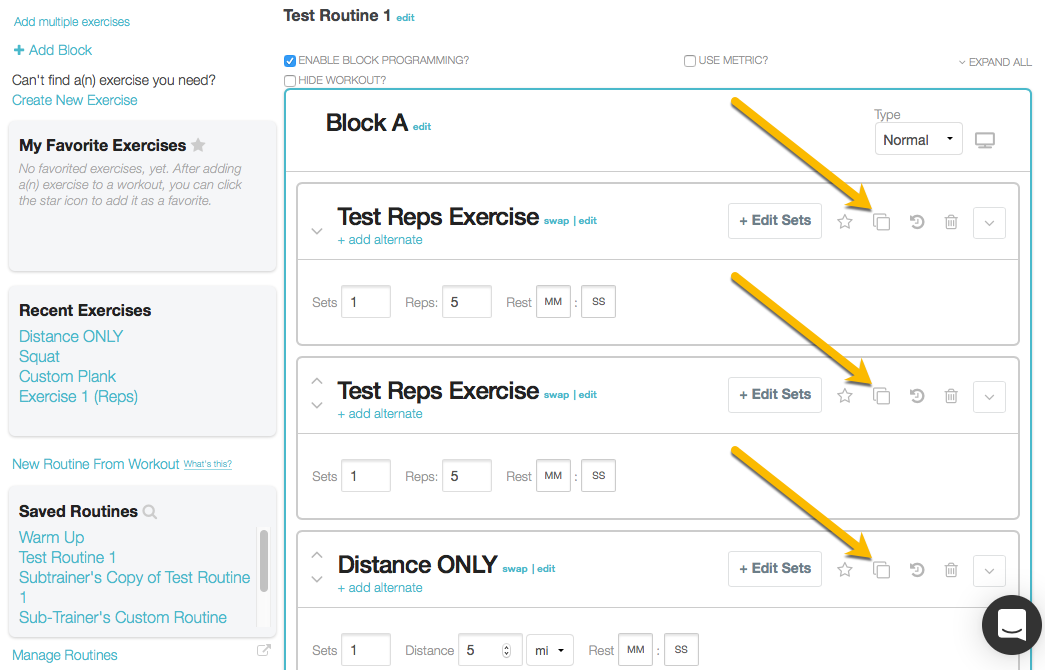This screenshot has width=1045, height=670.
Task: Select Warm Up from Saved Routines
Action: [x=51, y=537]
